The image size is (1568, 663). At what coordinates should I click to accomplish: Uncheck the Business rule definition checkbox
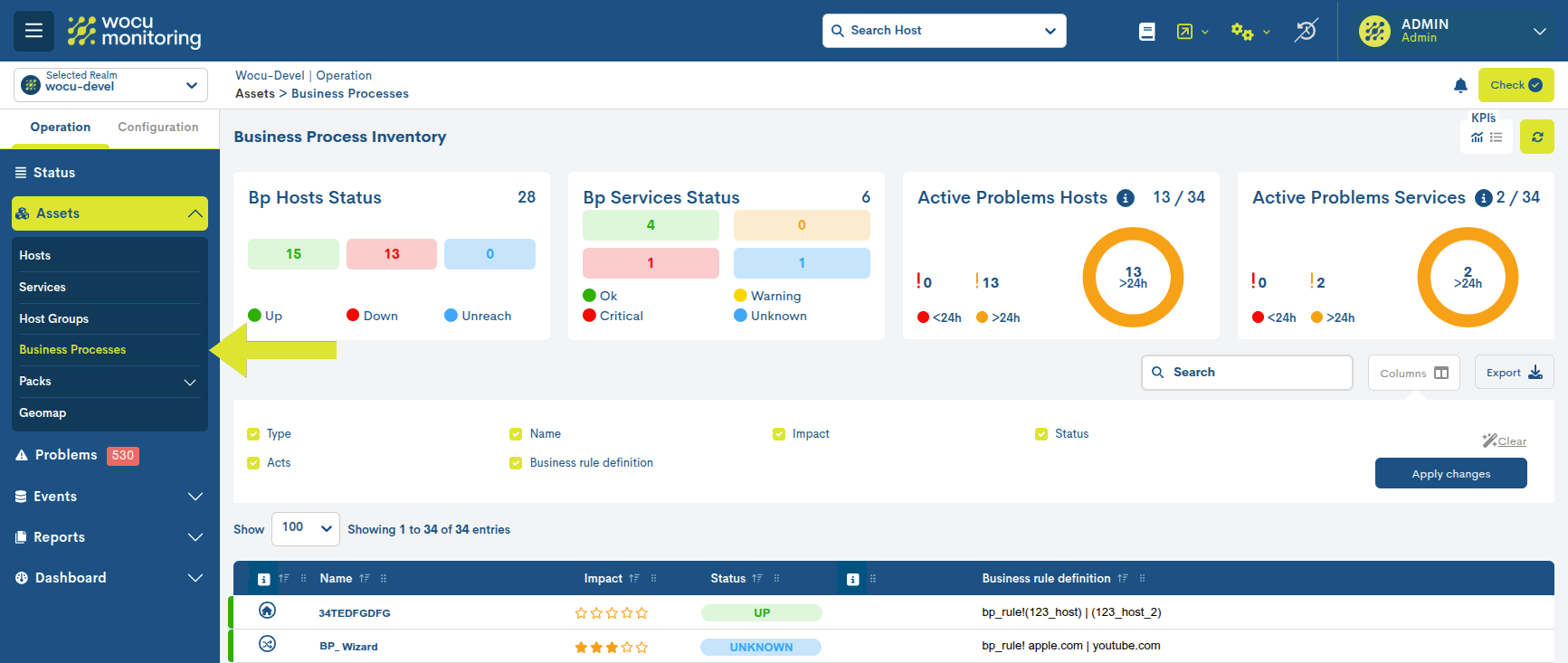coord(516,463)
